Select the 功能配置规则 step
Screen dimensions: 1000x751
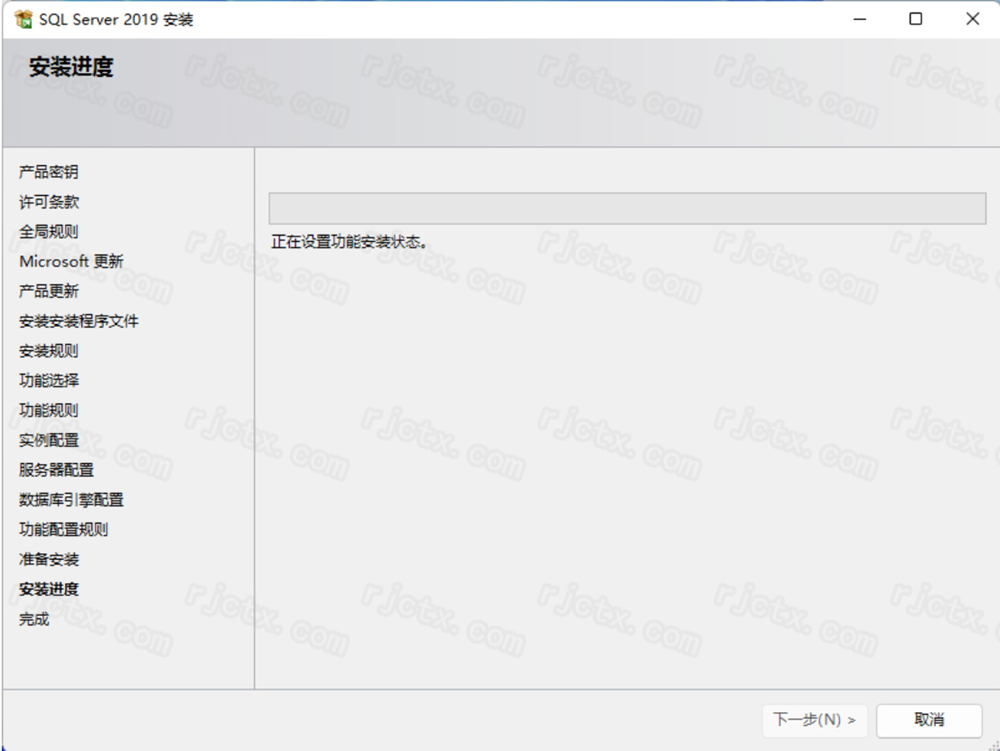coord(64,530)
